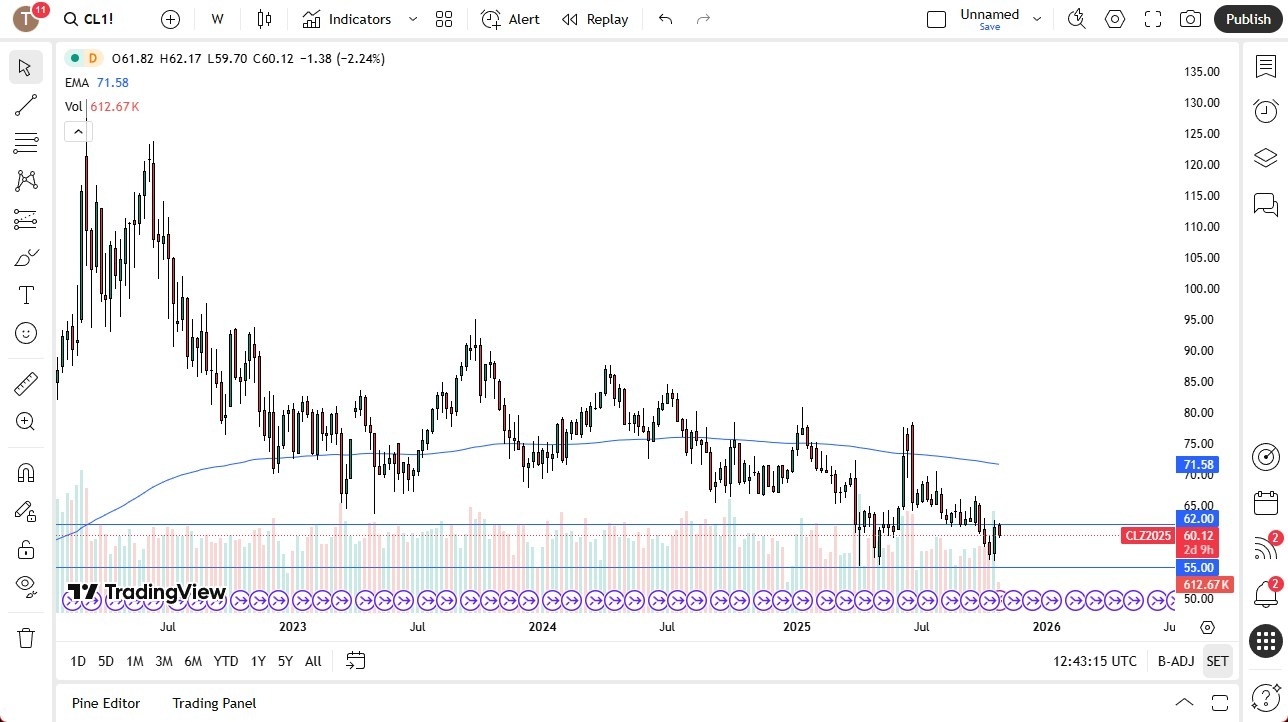Enable magnet mode in the left toolbar
The image size is (1288, 722).
[x=25, y=471]
